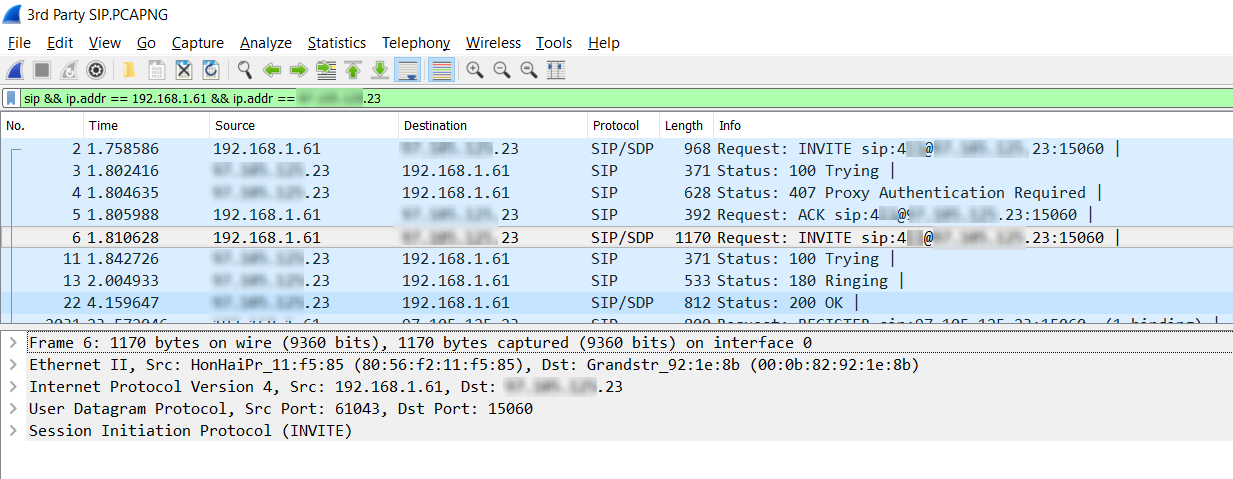
Task: Sort packets by the Time column
Action: point(147,126)
